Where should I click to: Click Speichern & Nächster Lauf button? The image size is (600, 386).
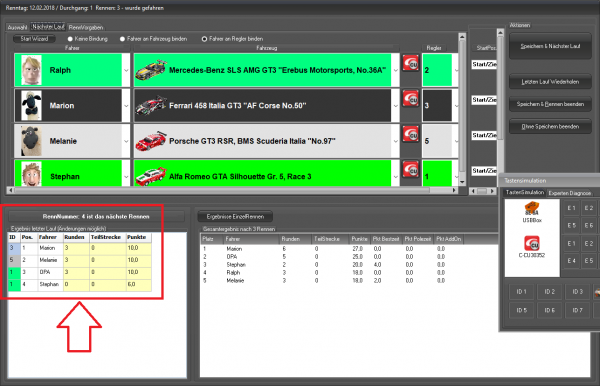550,46
